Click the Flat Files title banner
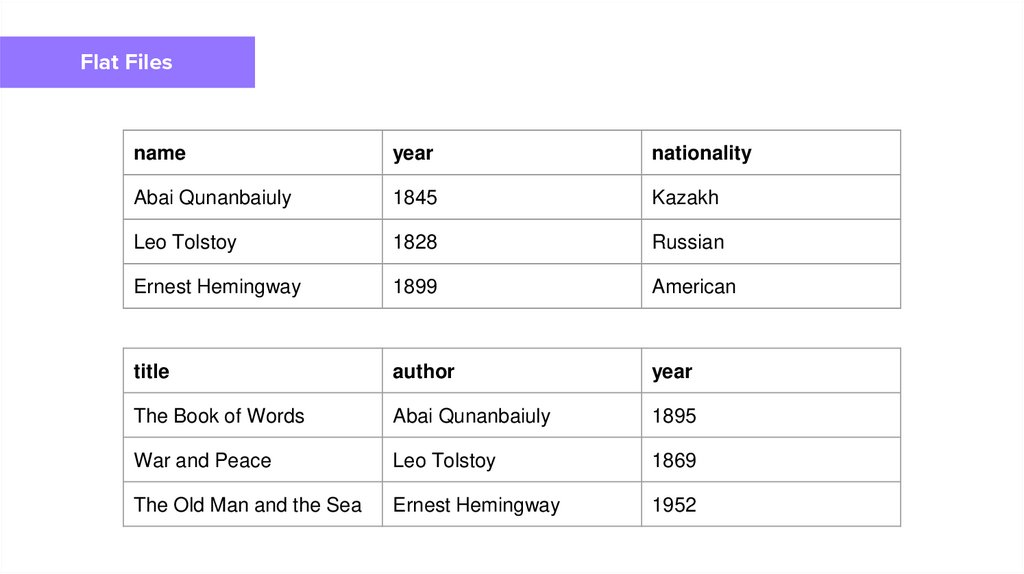This screenshot has height=574, width=1024. pos(127,62)
